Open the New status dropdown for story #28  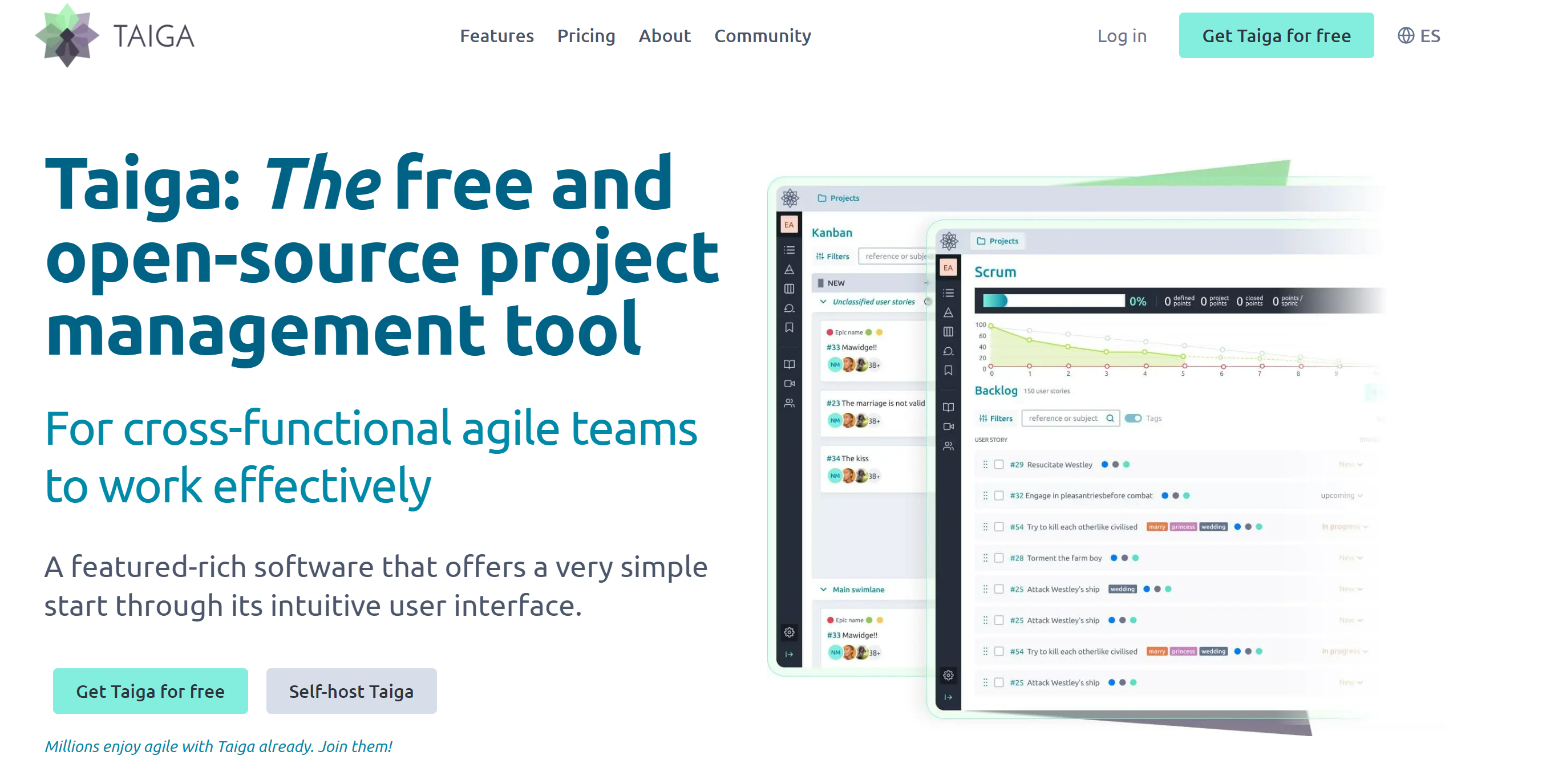tap(1351, 558)
